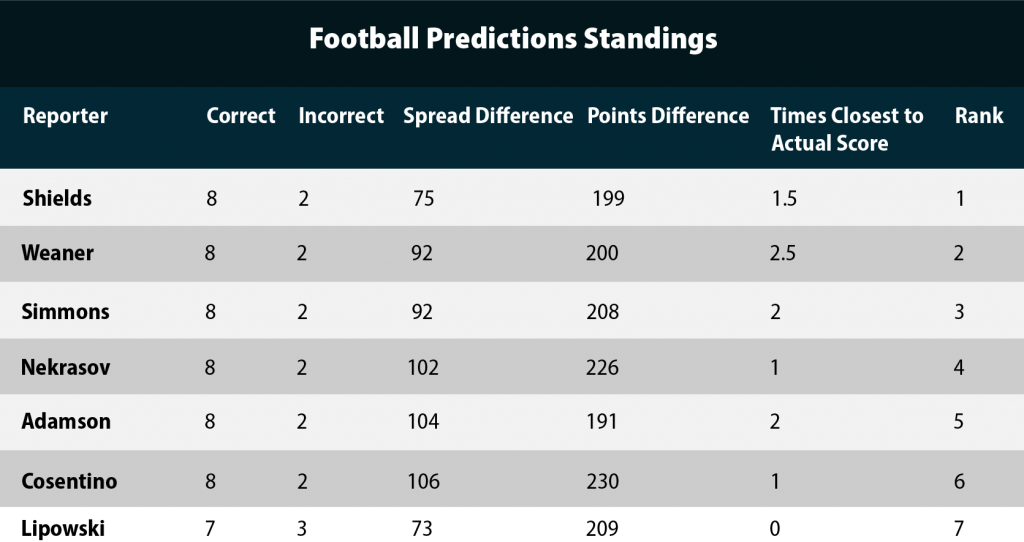Click the Points Difference column header
The width and height of the screenshot is (1024, 542).
click(x=668, y=116)
